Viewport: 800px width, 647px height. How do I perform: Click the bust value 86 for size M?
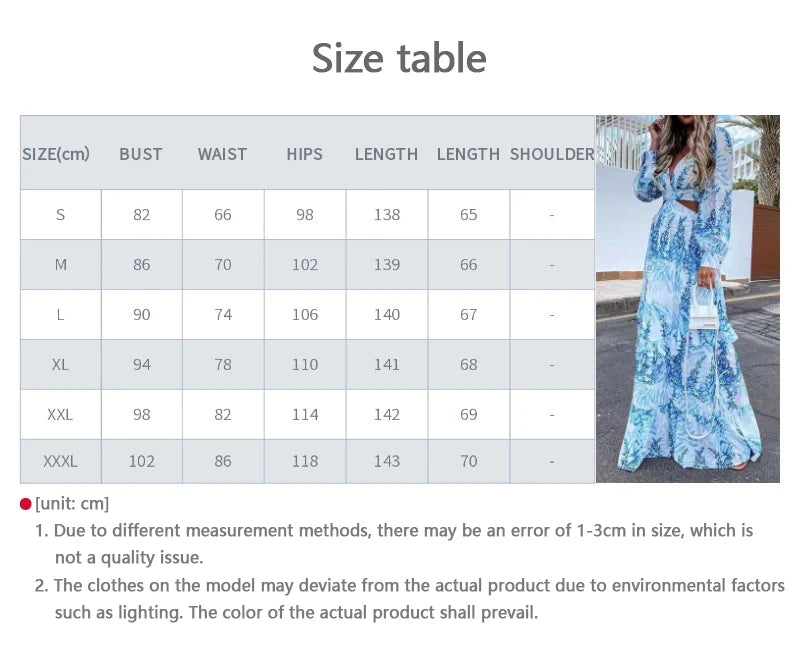142,265
